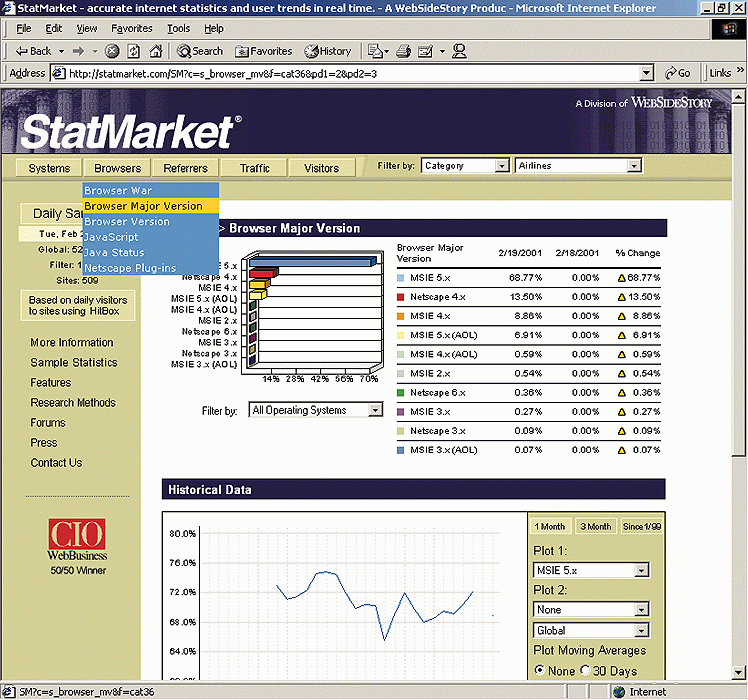Open the Sample Statistics link
This screenshot has height=700, width=748.
[x=74, y=363]
